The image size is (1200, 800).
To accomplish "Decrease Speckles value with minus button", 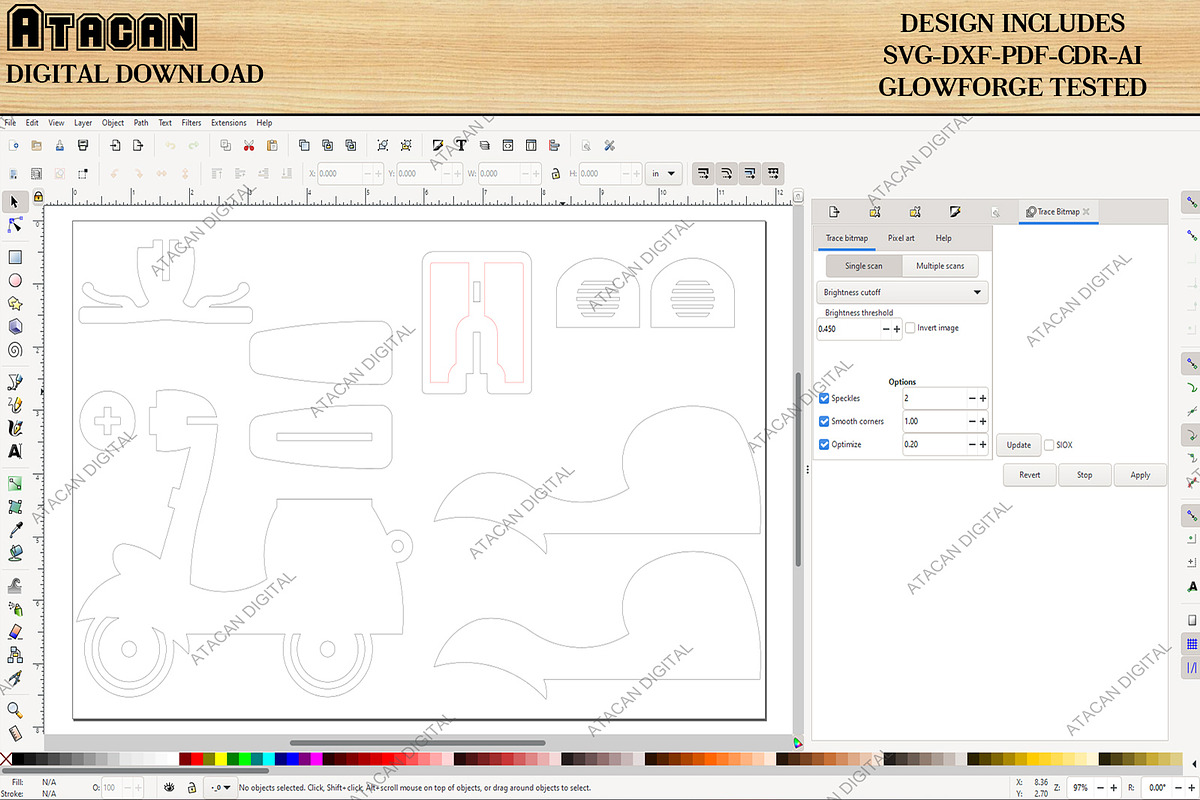I will 972,398.
